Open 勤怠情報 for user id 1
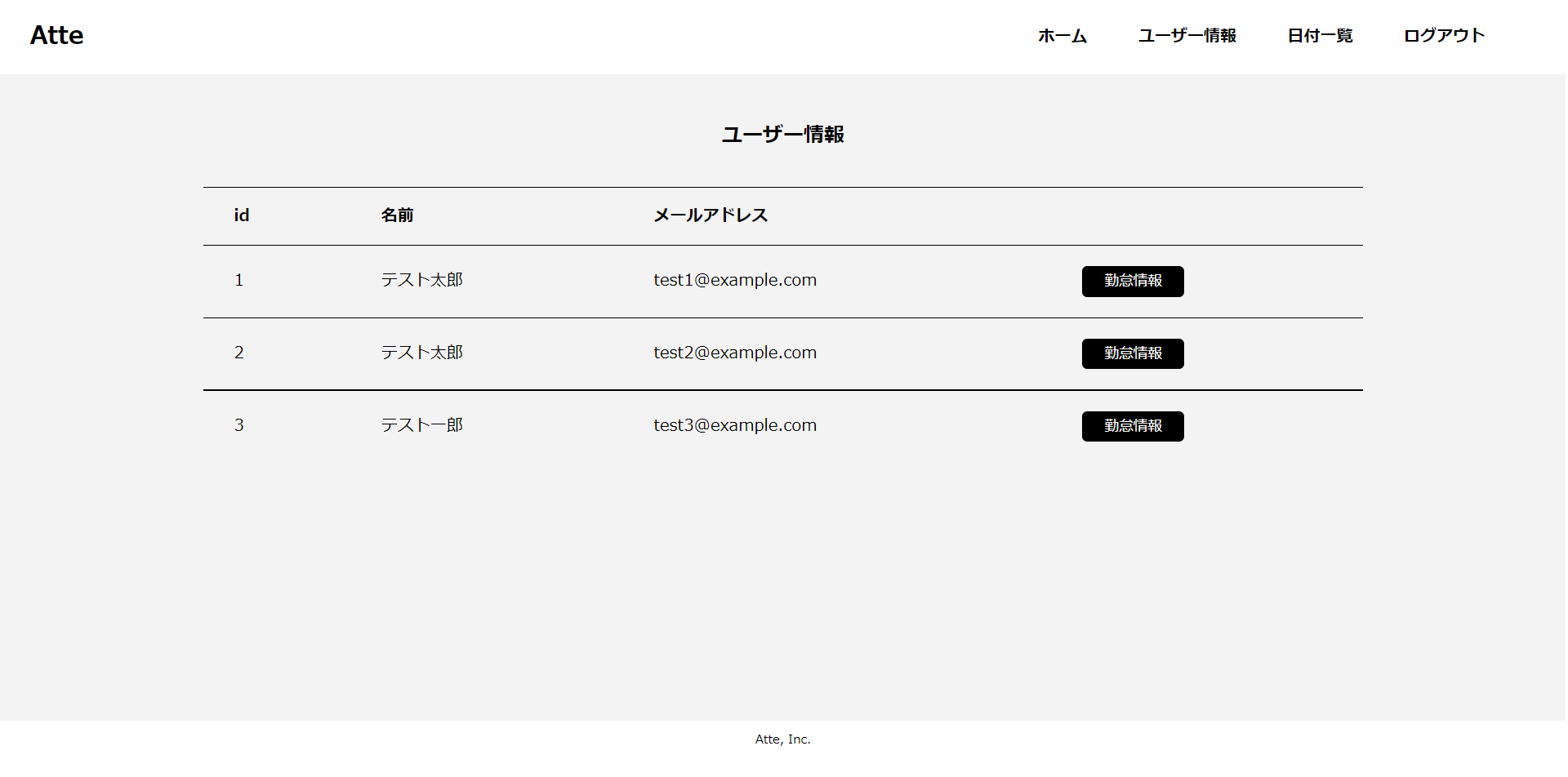Screen dimensions: 1568x777 coord(1132,281)
